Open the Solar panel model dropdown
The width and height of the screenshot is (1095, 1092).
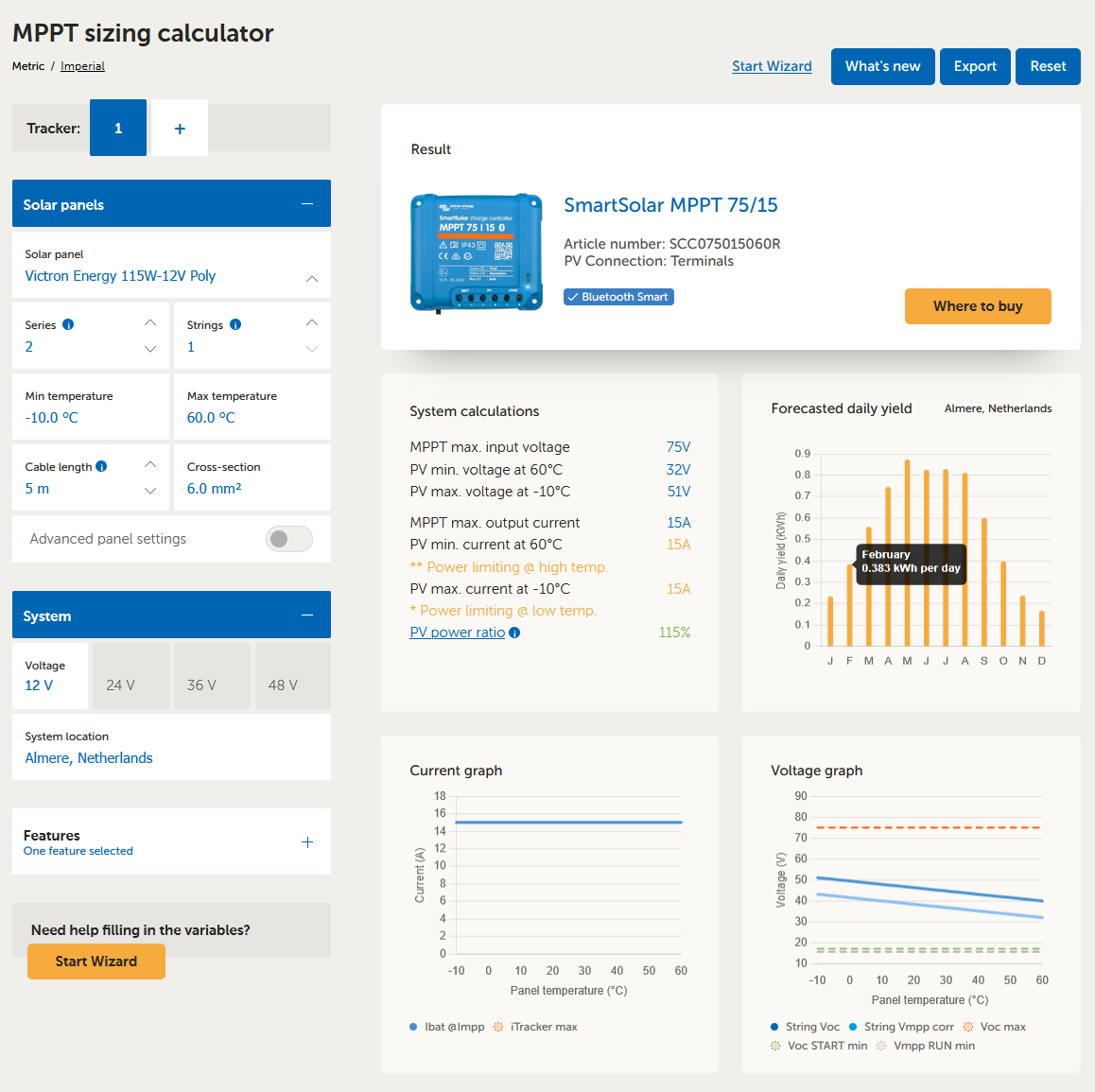coord(171,266)
